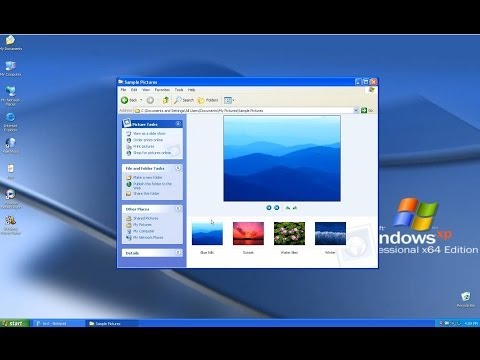This screenshot has height=360, width=480.
Task: Click the My Network Places desktop icon
Action: point(11,96)
